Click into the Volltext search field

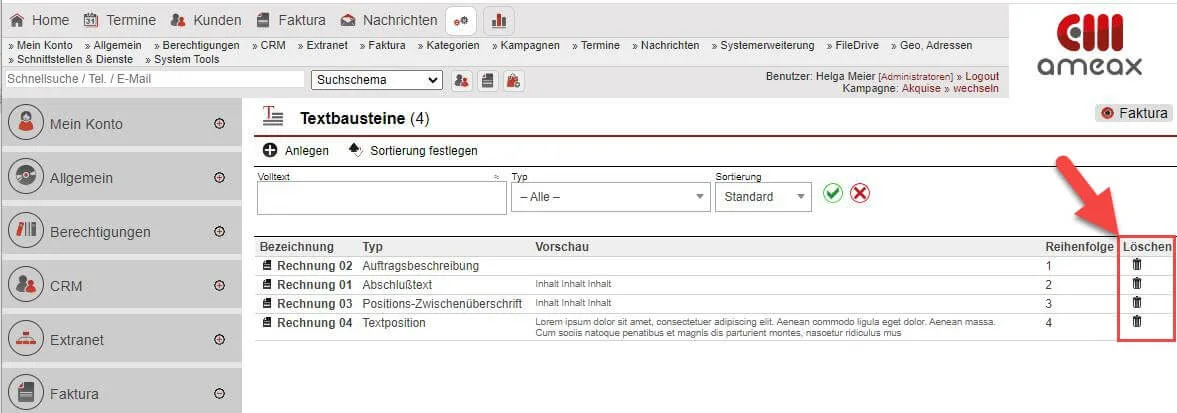click(x=381, y=198)
